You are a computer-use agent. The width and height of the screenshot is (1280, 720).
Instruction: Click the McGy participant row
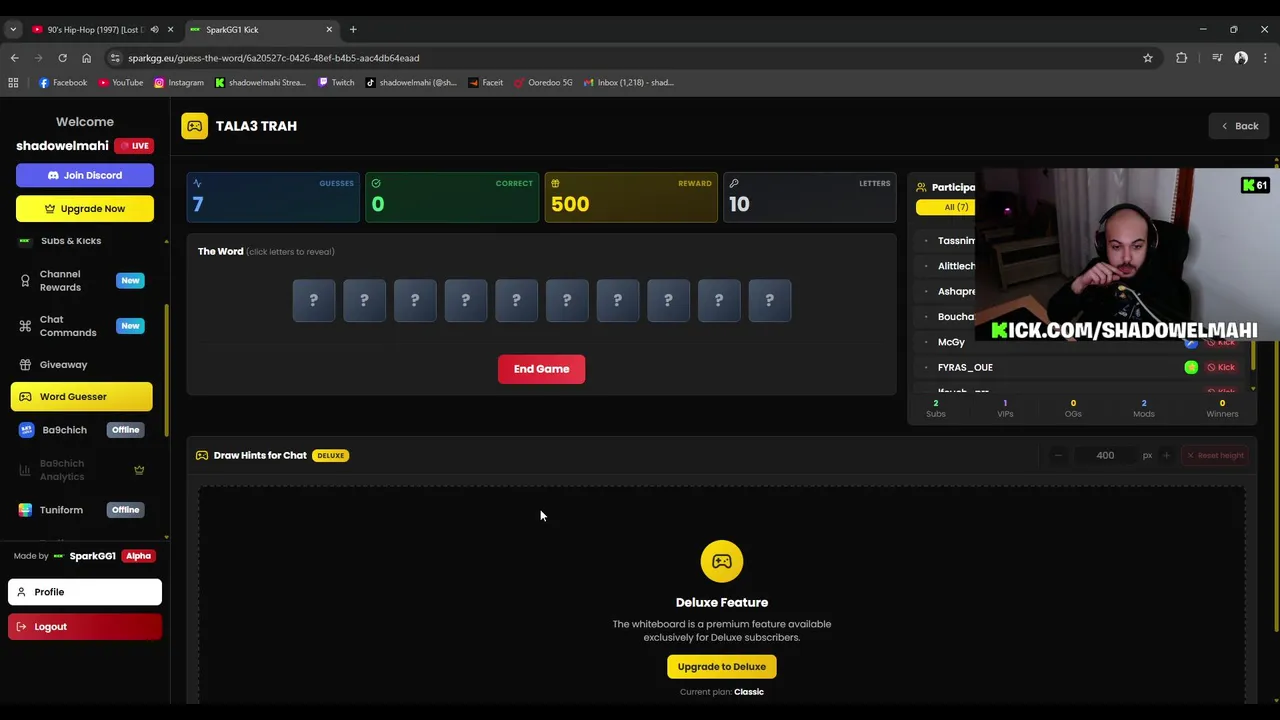coord(1080,342)
